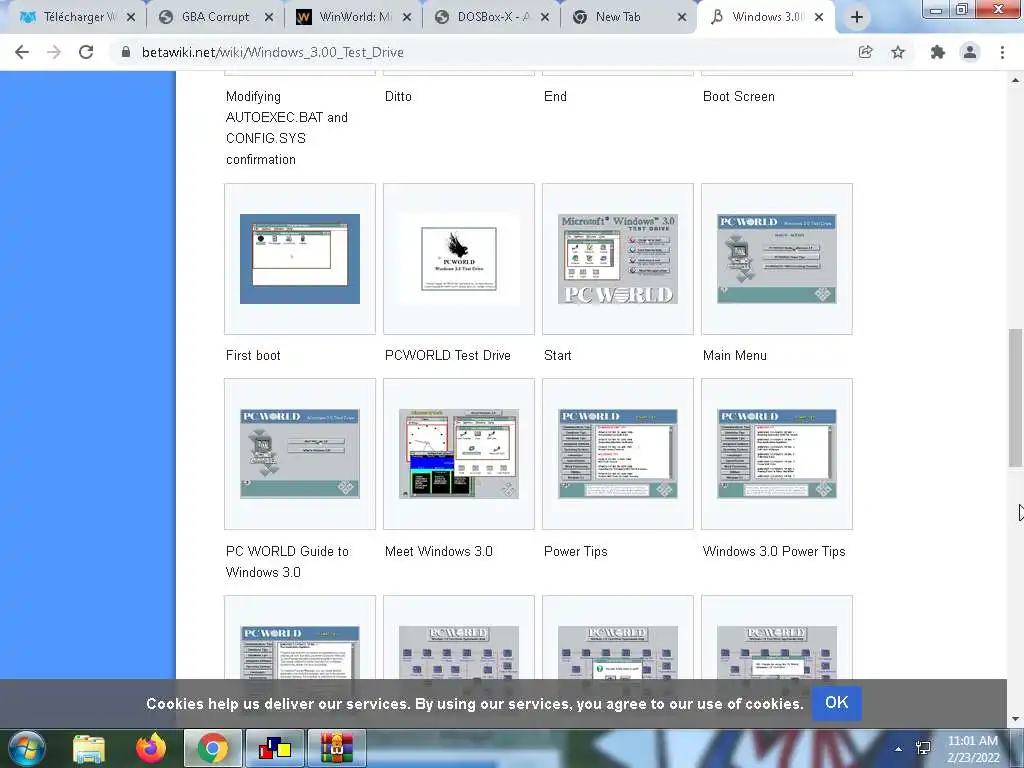Click the network tray icon
1024x768 pixels.
[x=923, y=748]
